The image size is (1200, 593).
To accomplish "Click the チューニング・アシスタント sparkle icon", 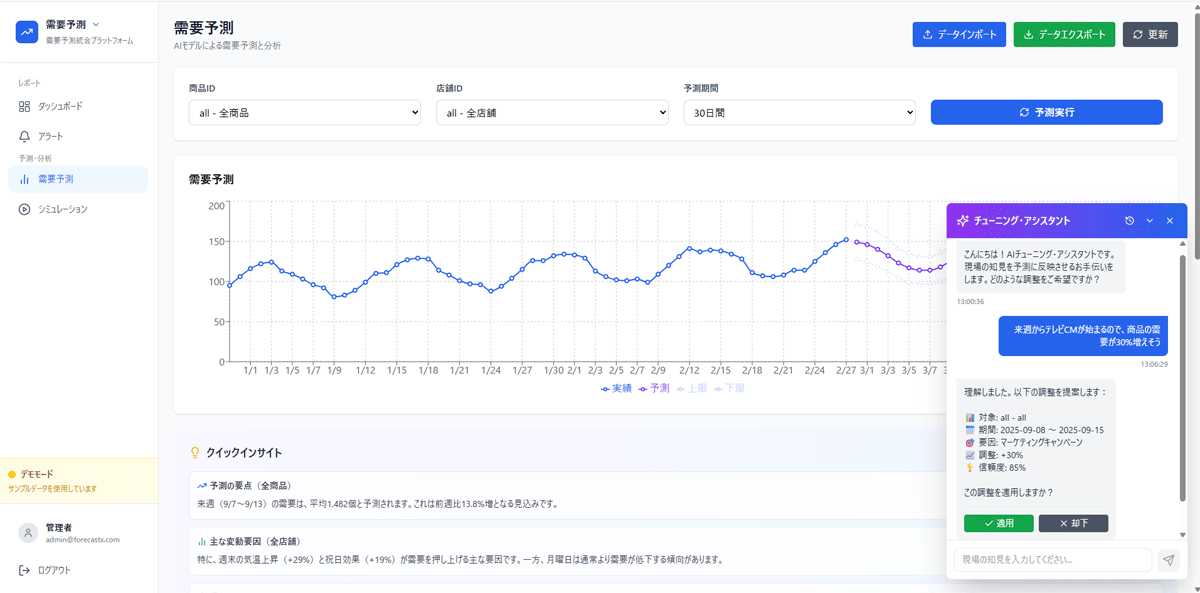I will coord(963,220).
